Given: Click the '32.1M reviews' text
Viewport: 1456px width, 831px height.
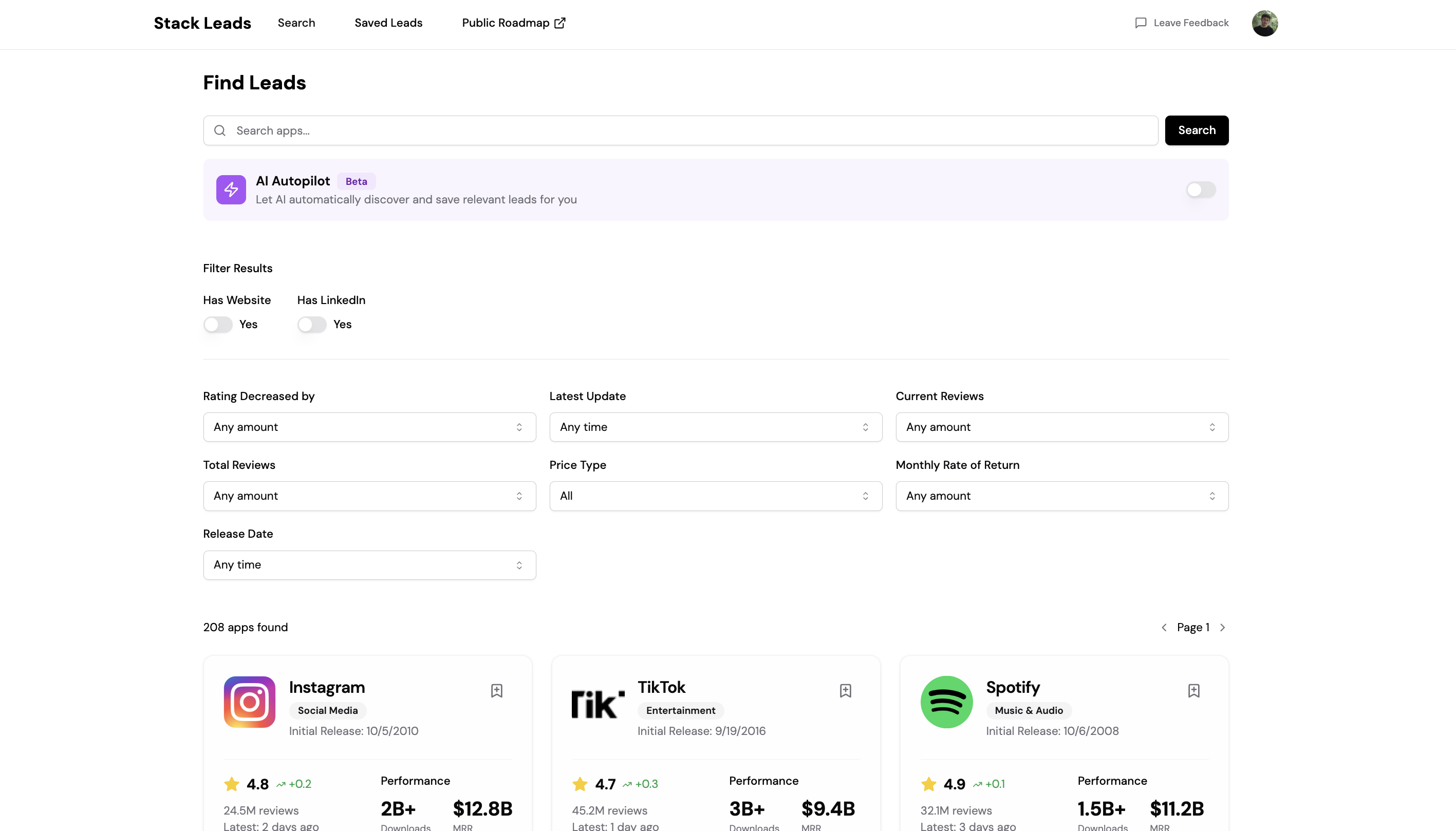Looking at the screenshot, I should tap(956, 810).
